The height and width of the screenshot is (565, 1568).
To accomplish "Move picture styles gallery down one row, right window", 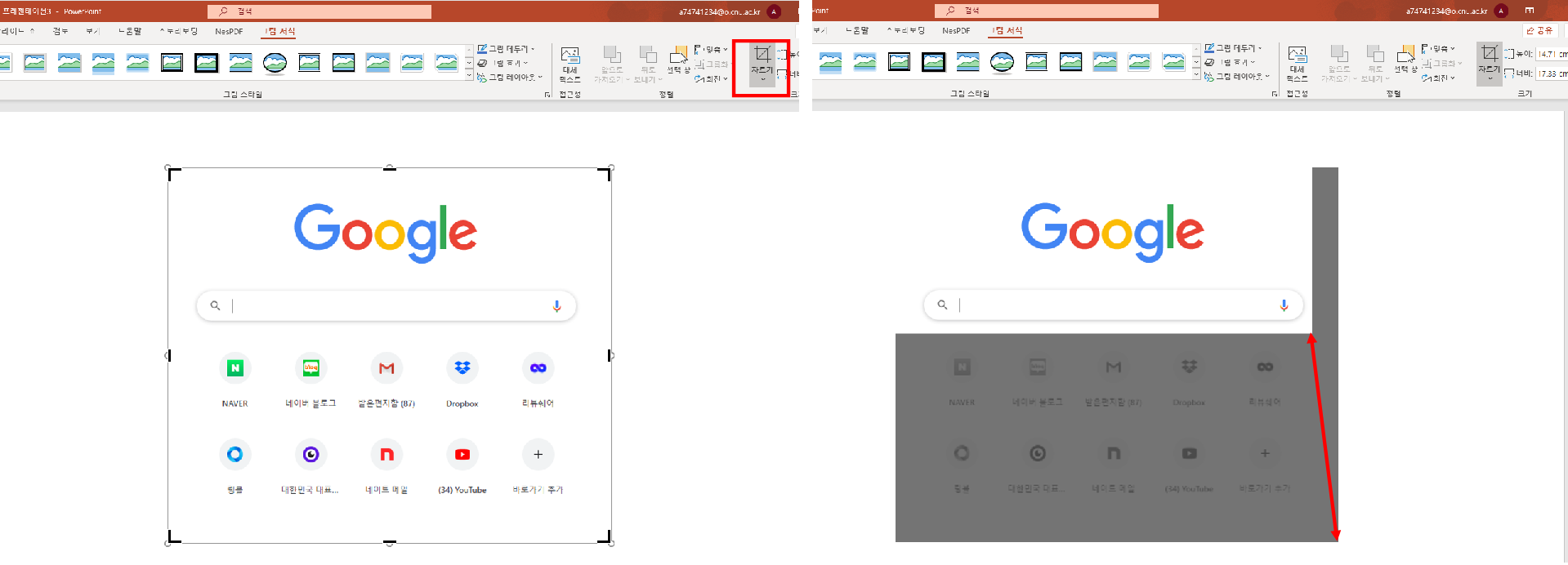I will (x=1196, y=62).
